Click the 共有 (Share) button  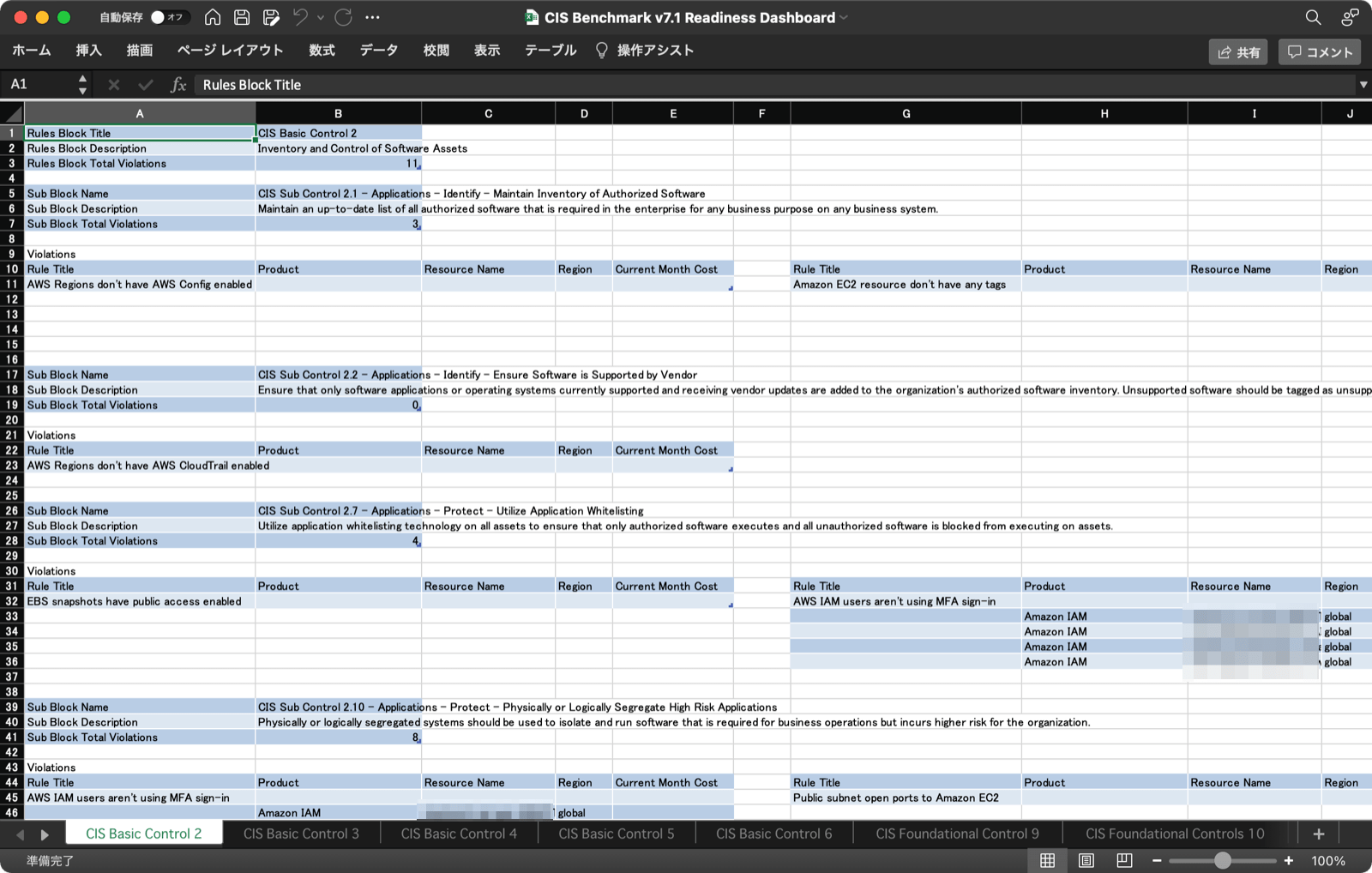[x=1237, y=51]
